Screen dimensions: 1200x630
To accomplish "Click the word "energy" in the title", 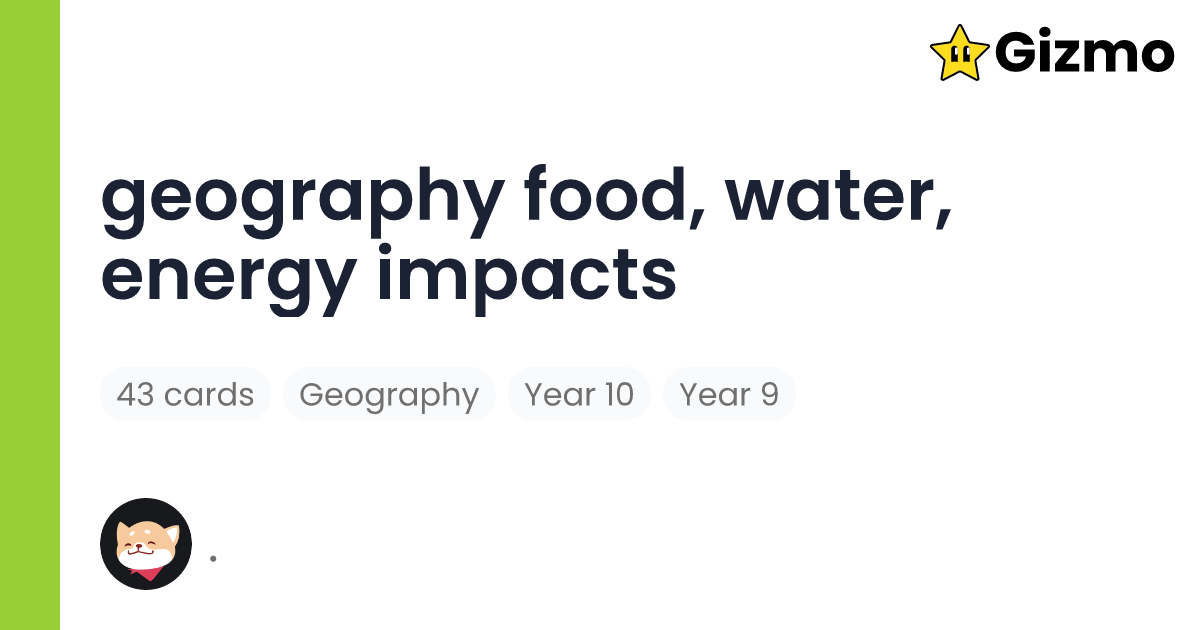I will tap(228, 273).
